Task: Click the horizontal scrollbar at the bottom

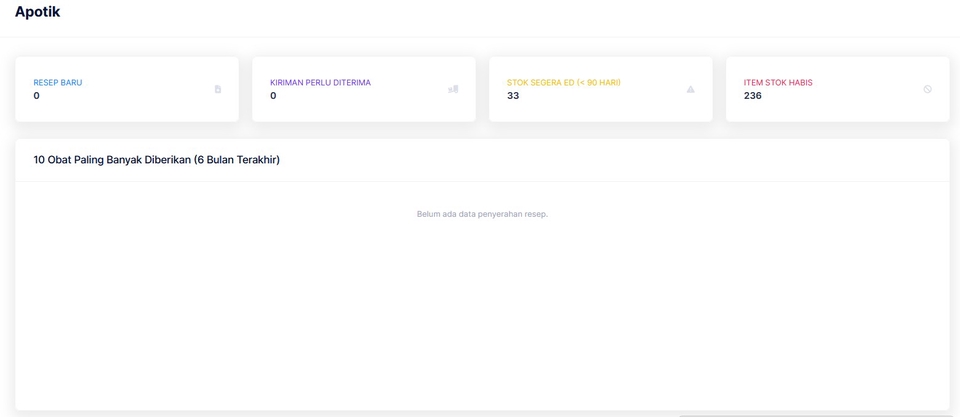Action: [815, 415]
